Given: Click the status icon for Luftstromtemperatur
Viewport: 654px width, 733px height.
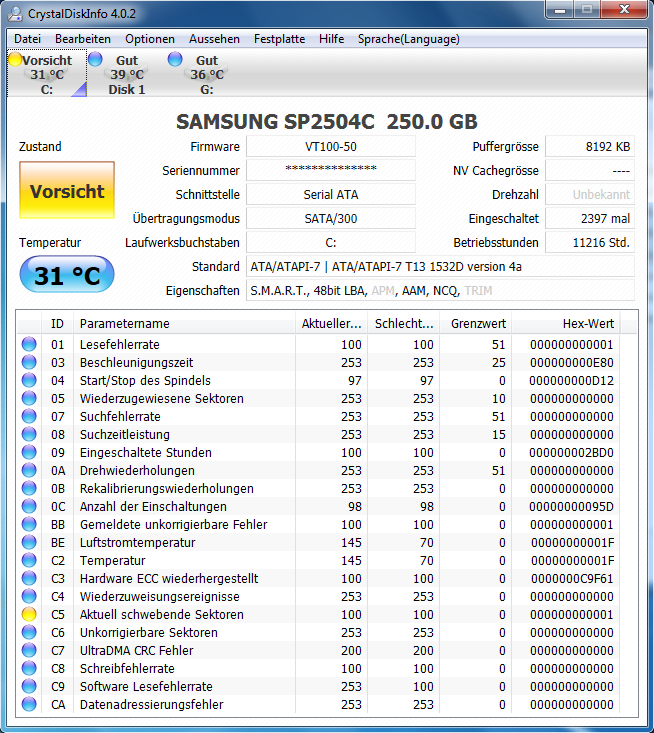Looking at the screenshot, I should coord(29,542).
